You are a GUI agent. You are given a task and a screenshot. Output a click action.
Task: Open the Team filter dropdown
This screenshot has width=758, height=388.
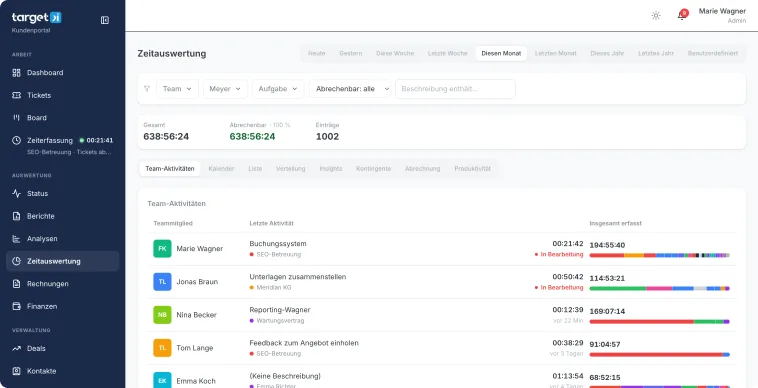pyautogui.click(x=177, y=89)
